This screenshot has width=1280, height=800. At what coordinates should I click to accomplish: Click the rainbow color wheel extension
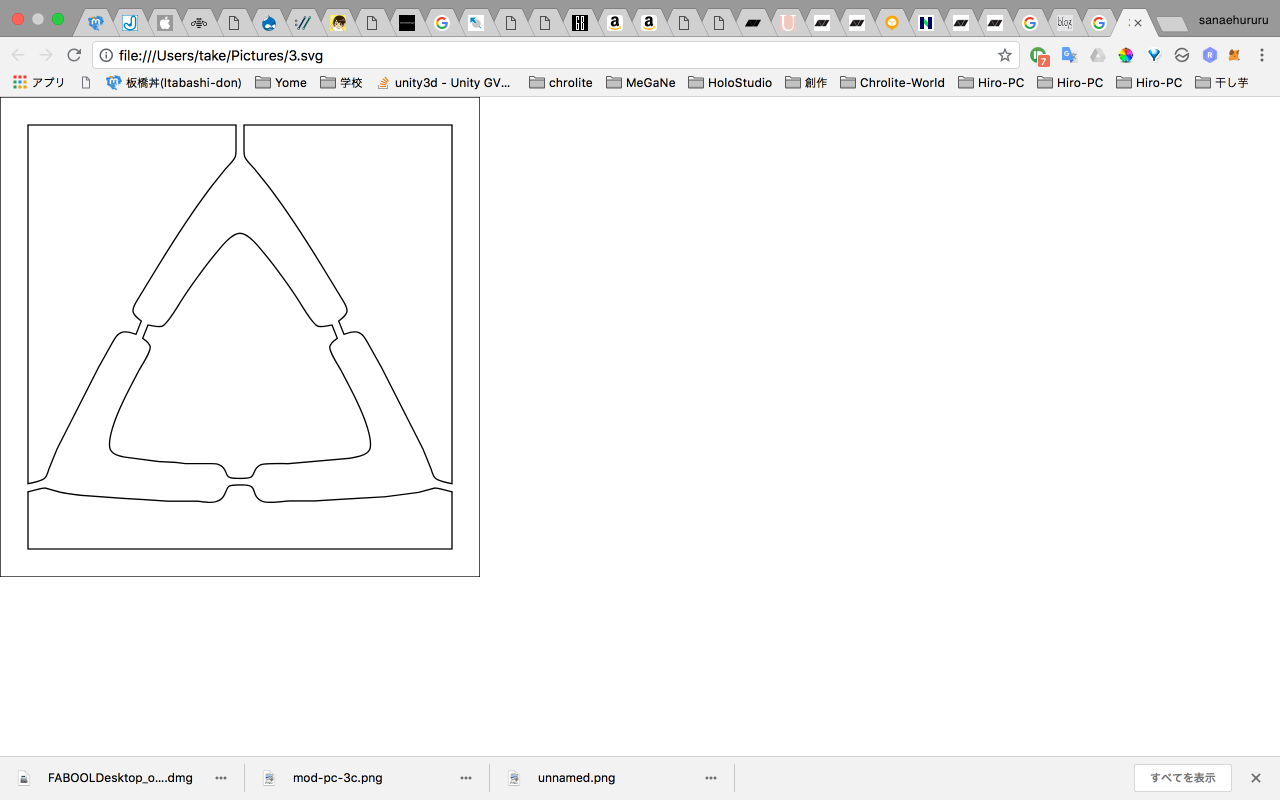point(1126,55)
